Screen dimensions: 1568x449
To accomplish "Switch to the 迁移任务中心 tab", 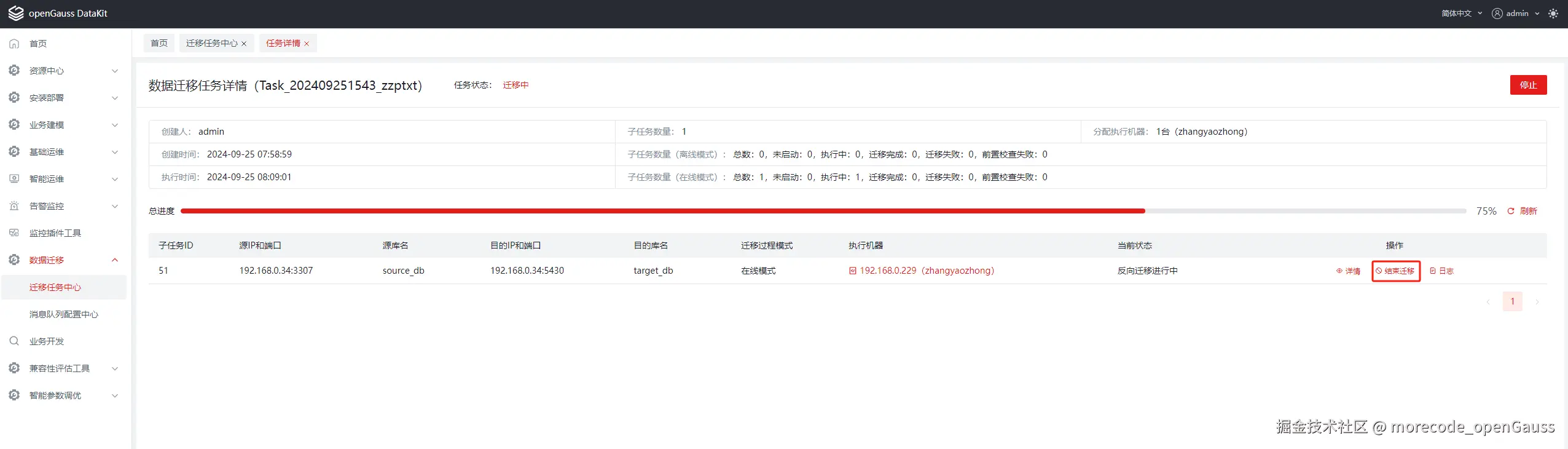I will (x=211, y=43).
